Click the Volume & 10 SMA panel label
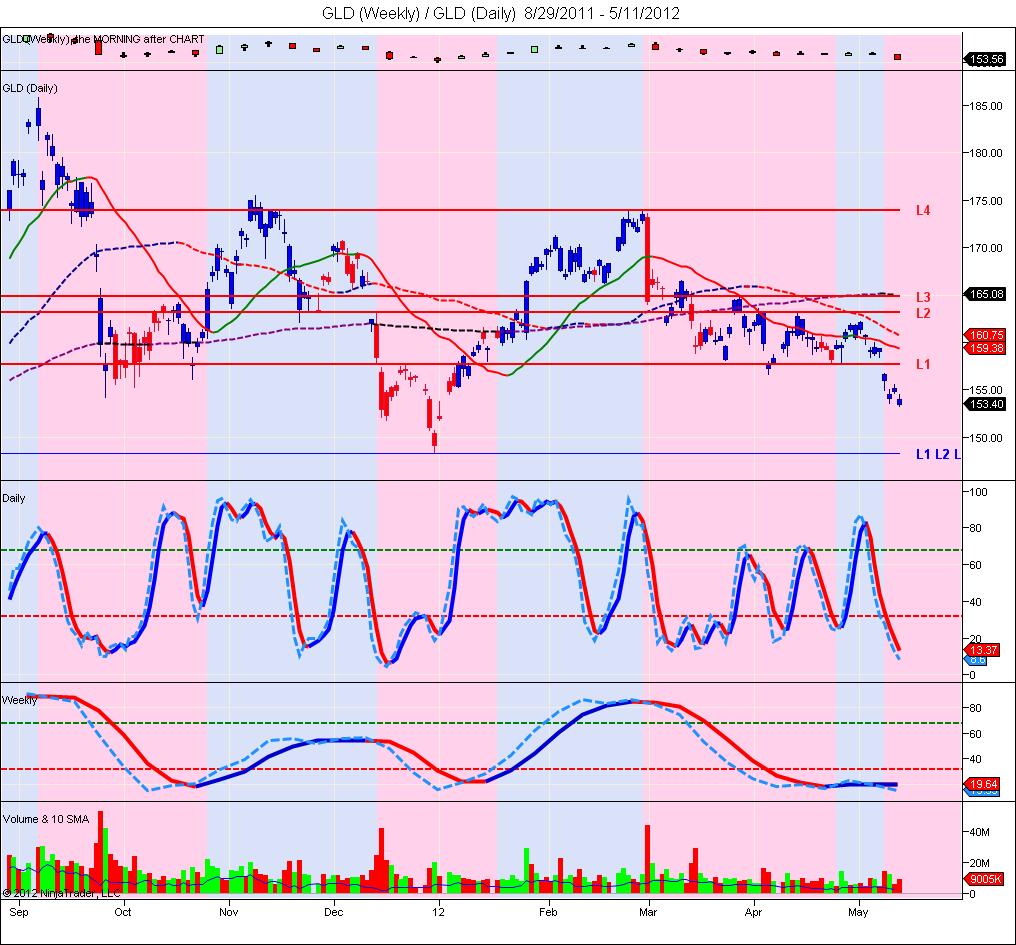Viewport: 1016px width, 945px height. (46, 819)
